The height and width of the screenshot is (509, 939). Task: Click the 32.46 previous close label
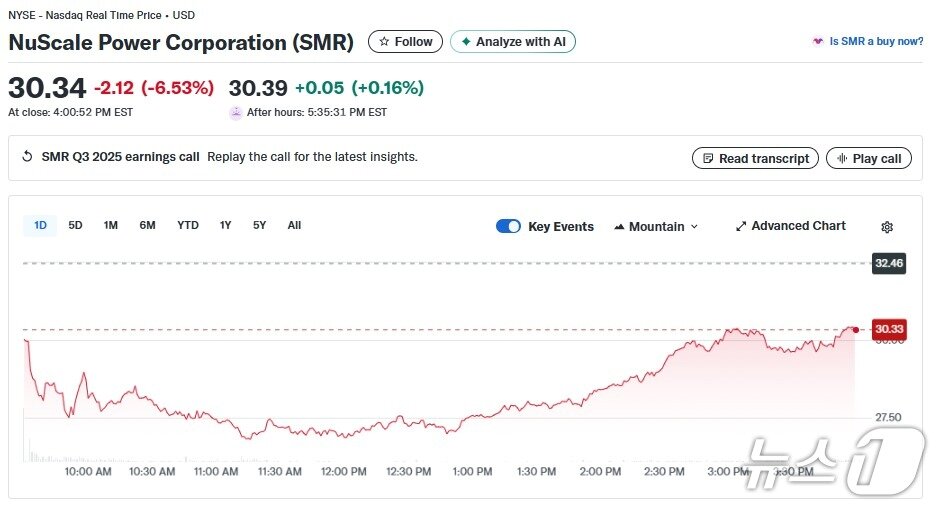click(x=888, y=264)
